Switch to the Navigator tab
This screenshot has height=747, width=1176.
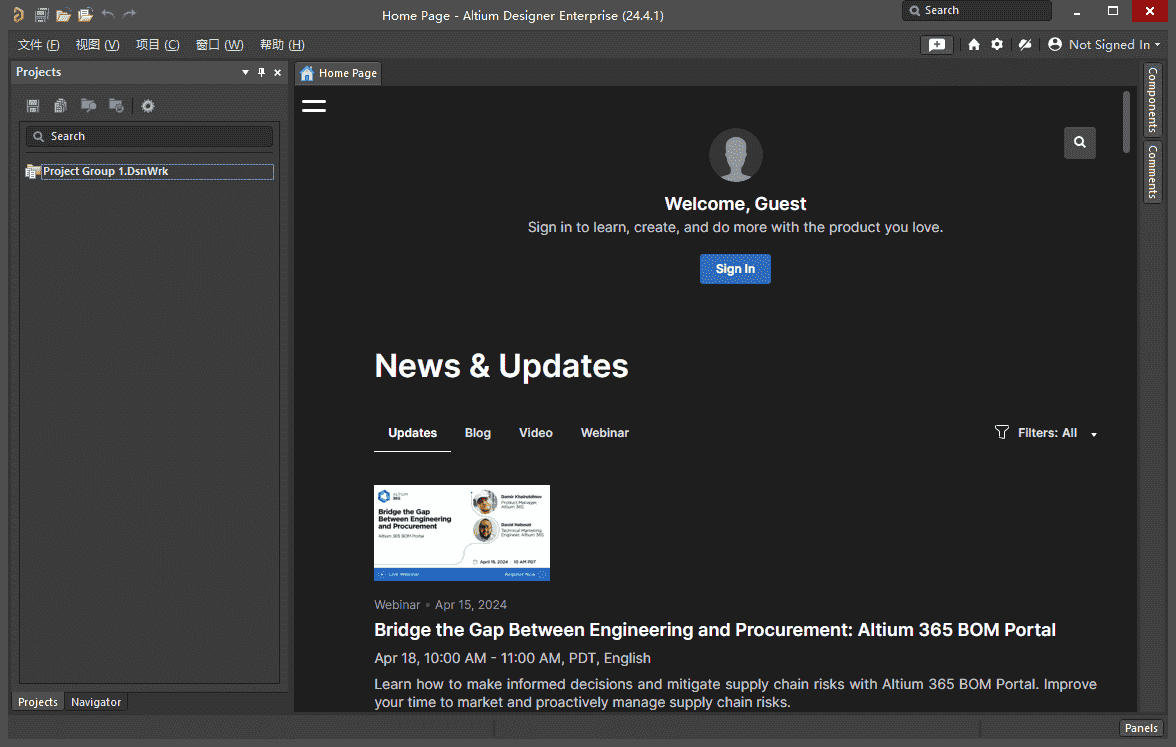pos(96,702)
